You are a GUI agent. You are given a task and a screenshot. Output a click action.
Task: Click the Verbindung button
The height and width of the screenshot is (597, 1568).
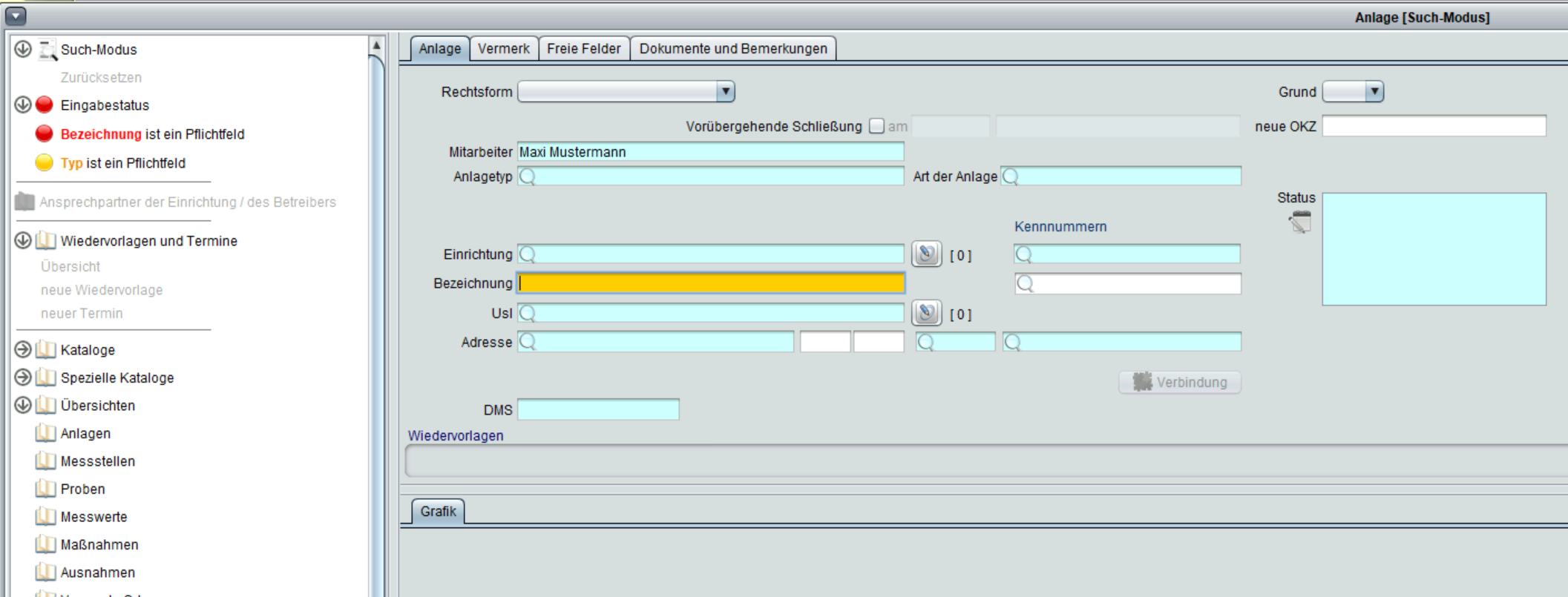[1179, 382]
